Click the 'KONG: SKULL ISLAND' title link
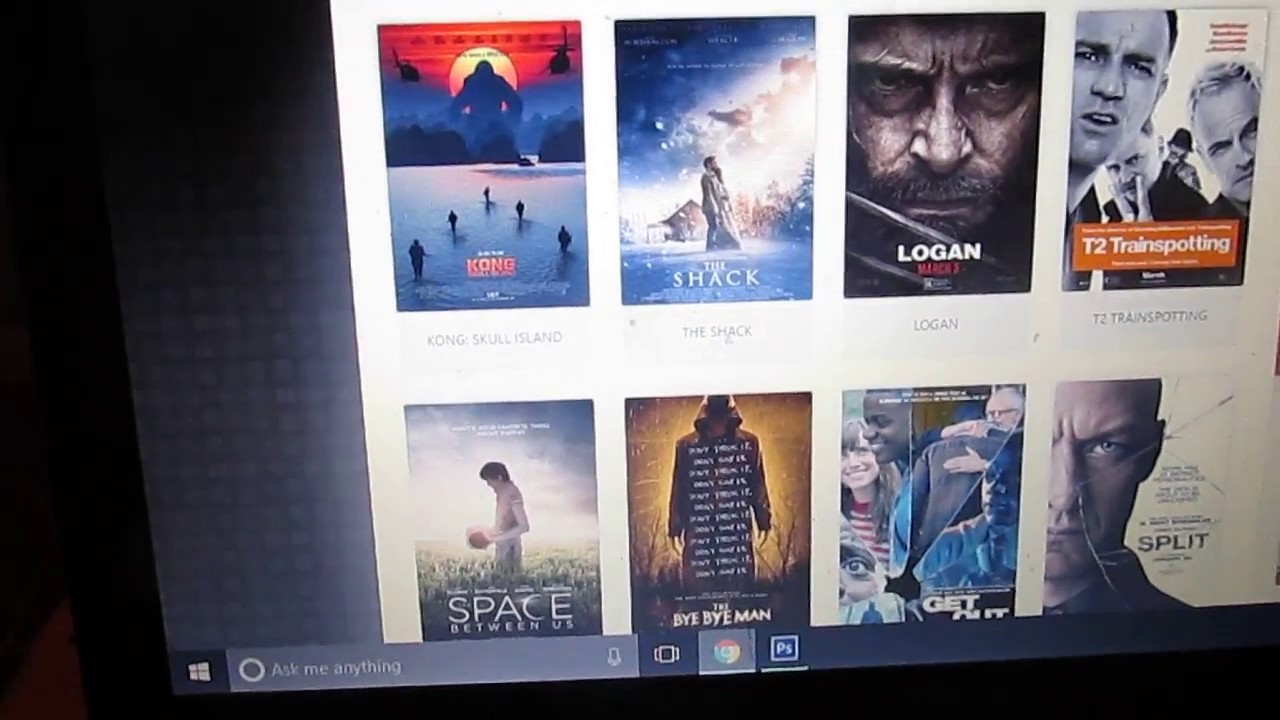This screenshot has height=720, width=1280. tap(494, 339)
